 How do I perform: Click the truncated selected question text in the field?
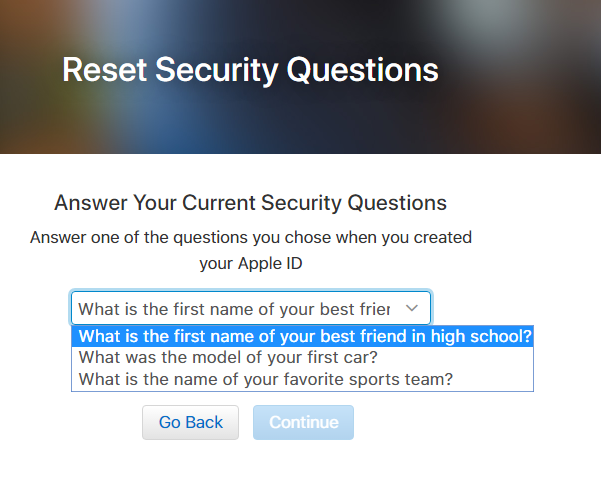click(234, 308)
